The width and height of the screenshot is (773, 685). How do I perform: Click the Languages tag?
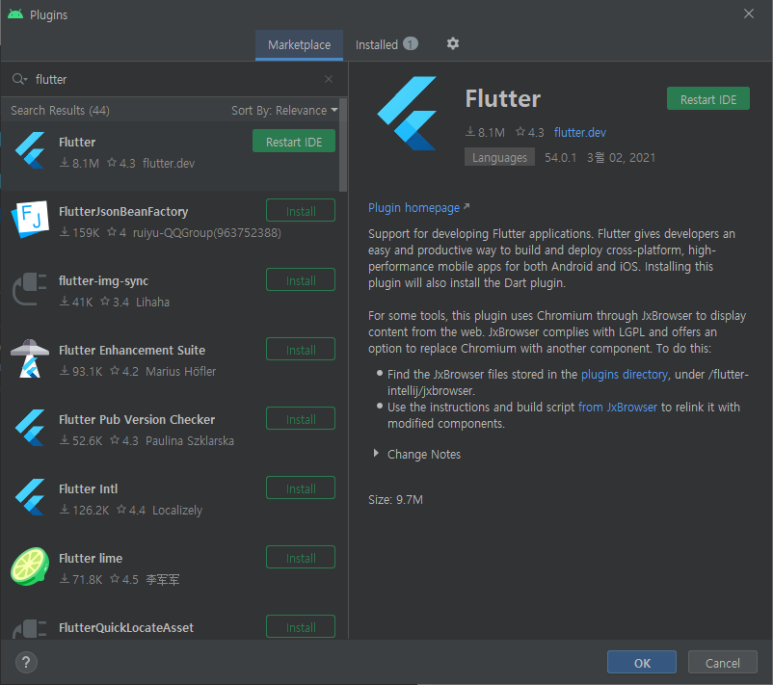499,157
